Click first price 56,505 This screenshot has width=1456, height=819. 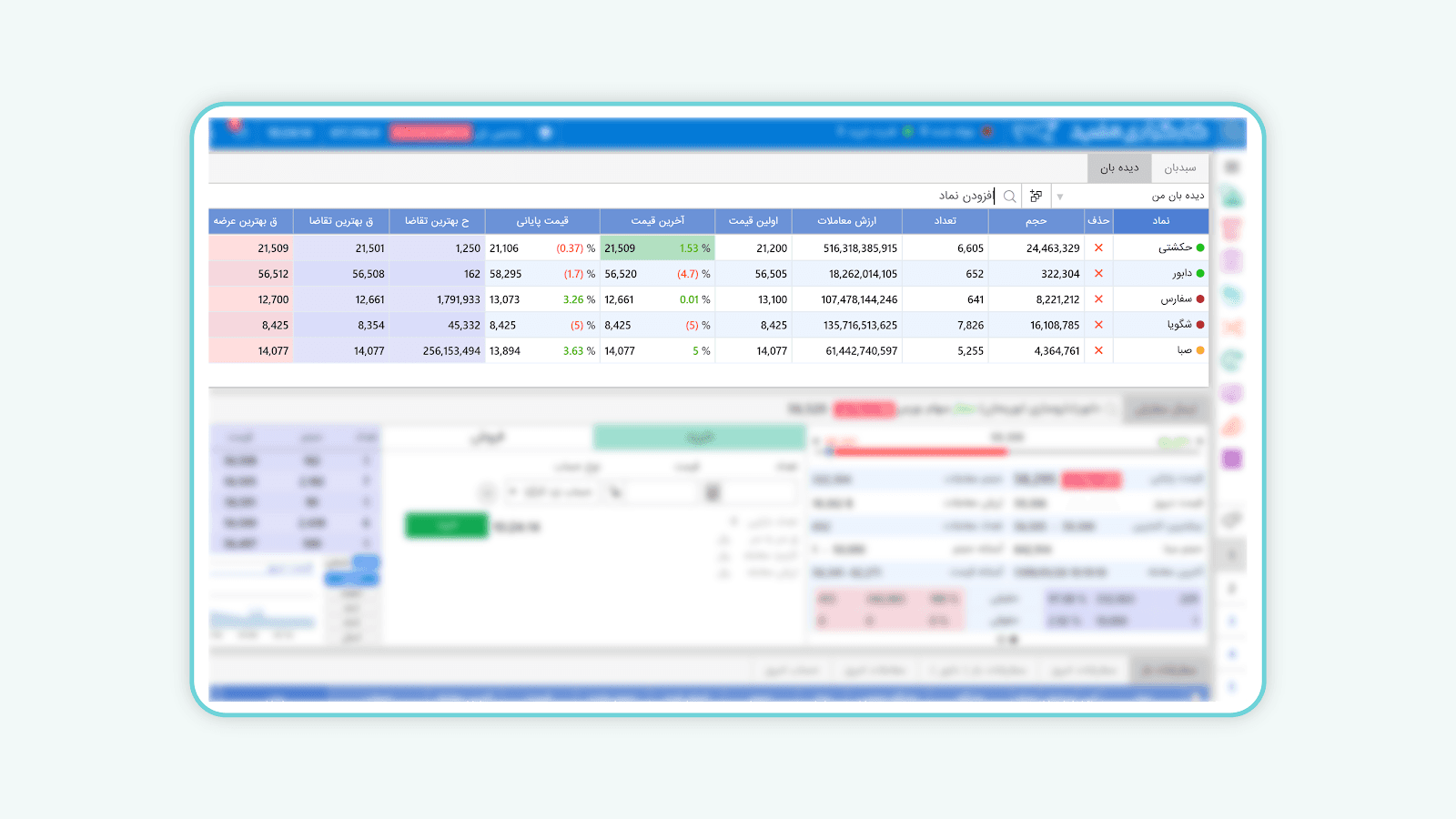tap(771, 274)
